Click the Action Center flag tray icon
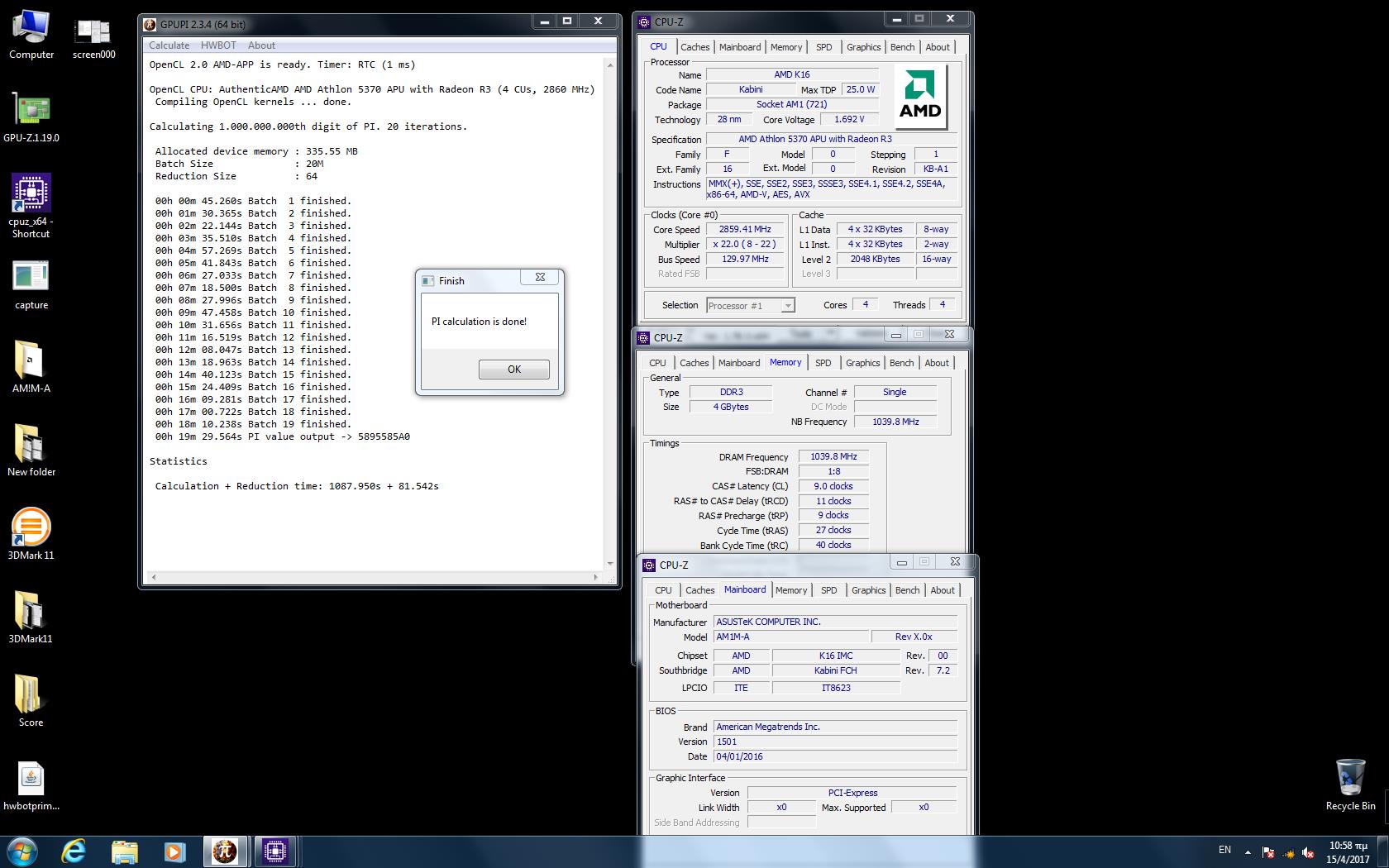 (x=1267, y=852)
